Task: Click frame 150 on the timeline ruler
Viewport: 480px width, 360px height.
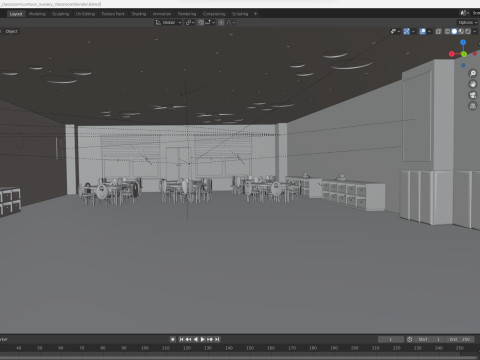Action: 250,348
